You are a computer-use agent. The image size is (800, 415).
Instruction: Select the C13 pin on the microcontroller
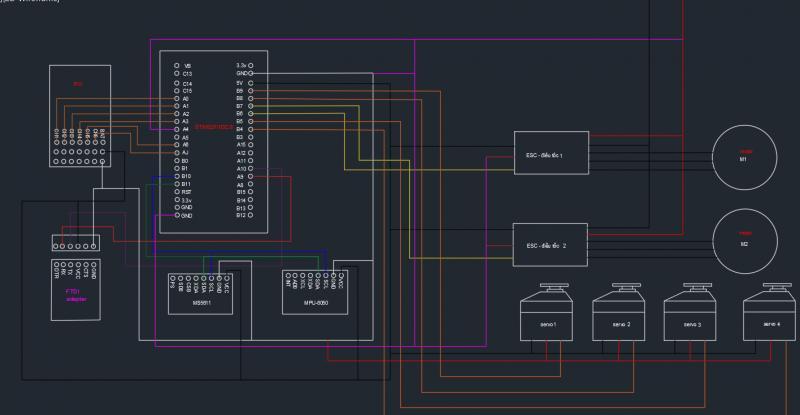pos(185,74)
